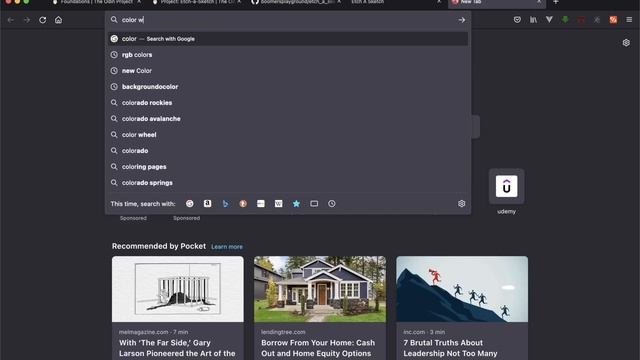
Task: Pick 'coloring pages' search suggestion
Action: pyautogui.click(x=288, y=167)
